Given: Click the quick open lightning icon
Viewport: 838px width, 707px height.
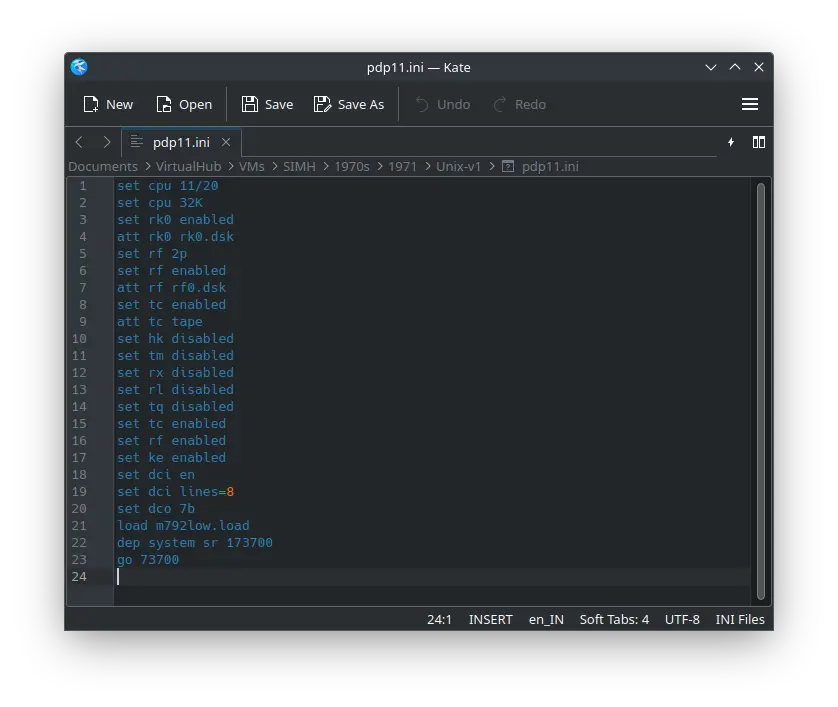Looking at the screenshot, I should pos(731,142).
